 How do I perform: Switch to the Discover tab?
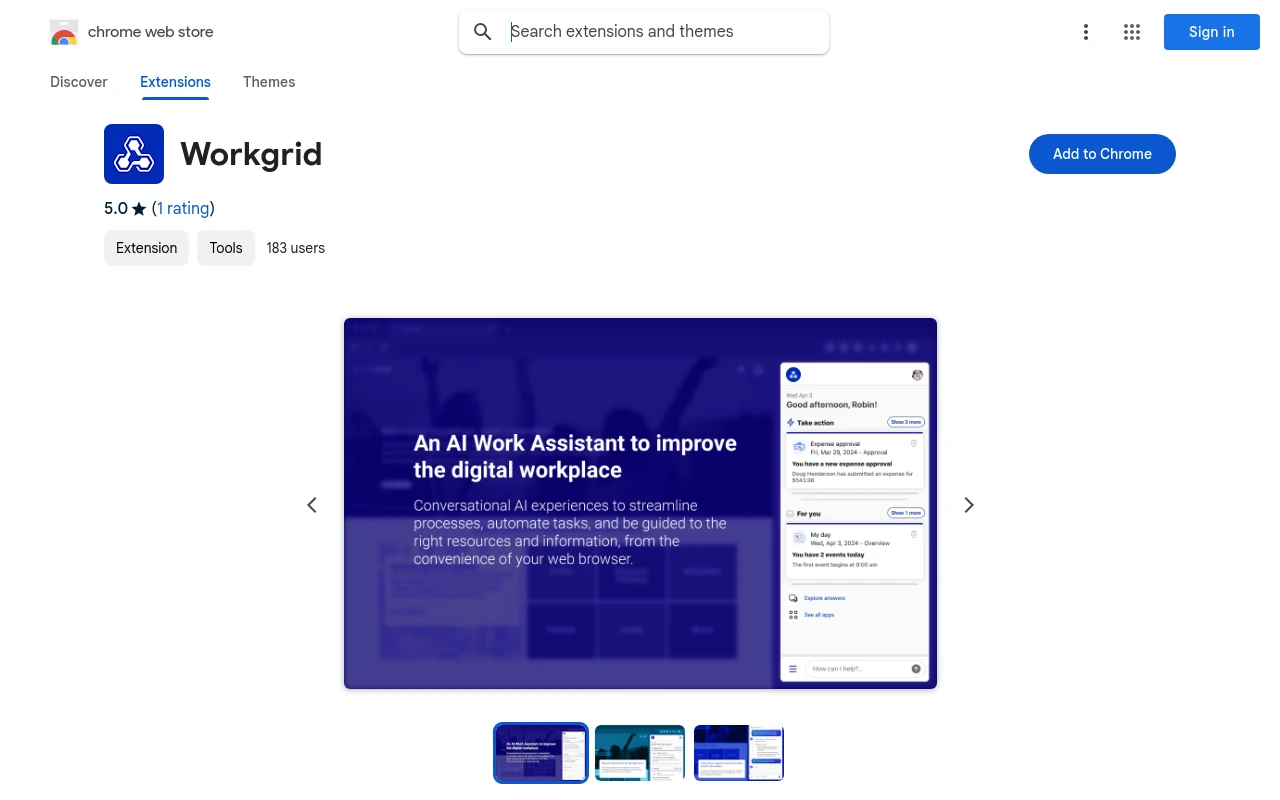tap(78, 82)
